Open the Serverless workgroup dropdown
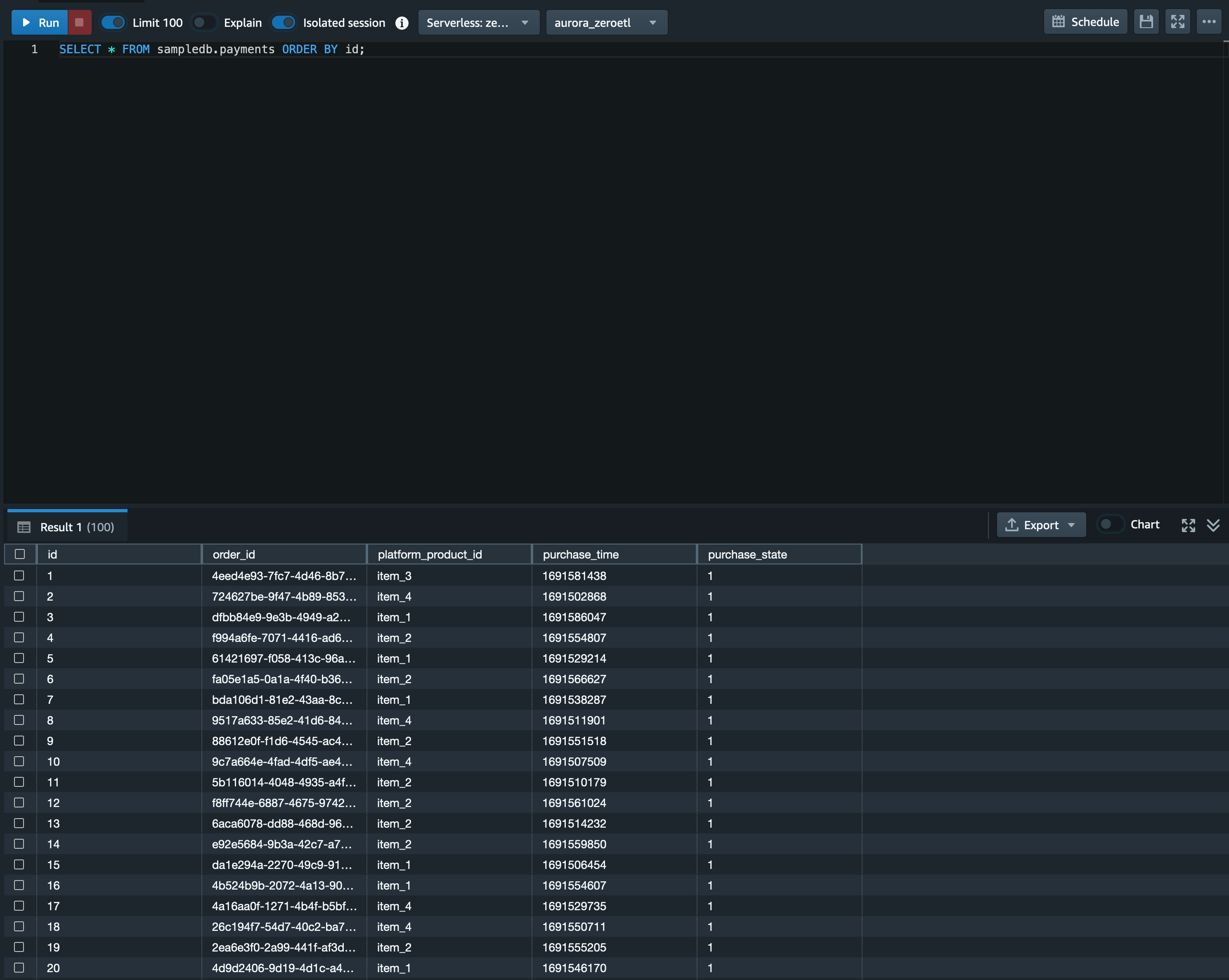The width and height of the screenshot is (1229, 980). 478,23
